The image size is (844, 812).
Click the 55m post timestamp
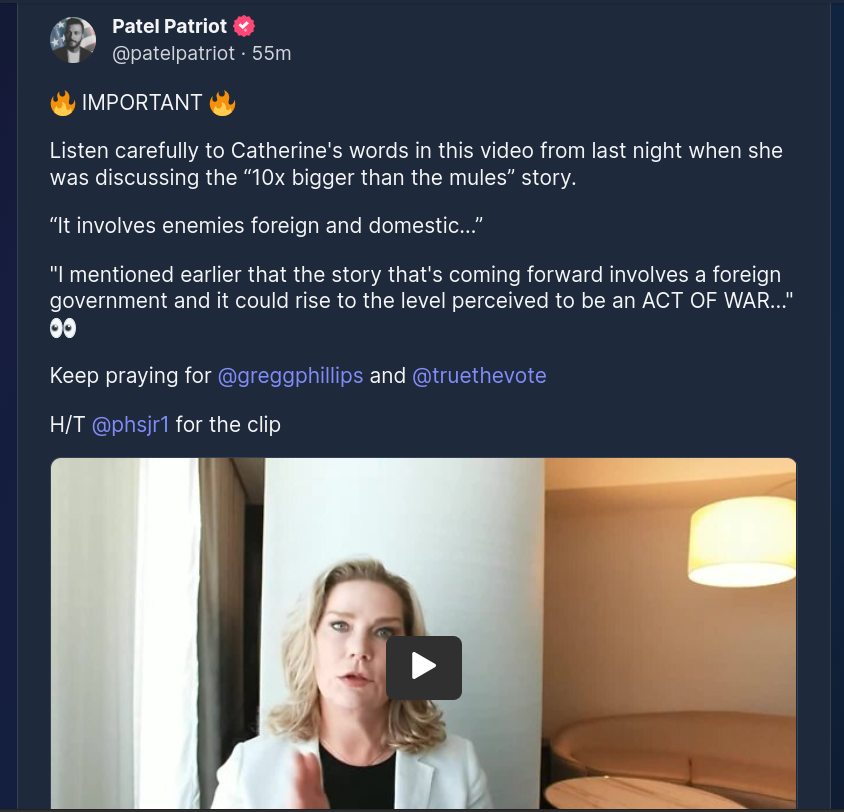coord(272,53)
